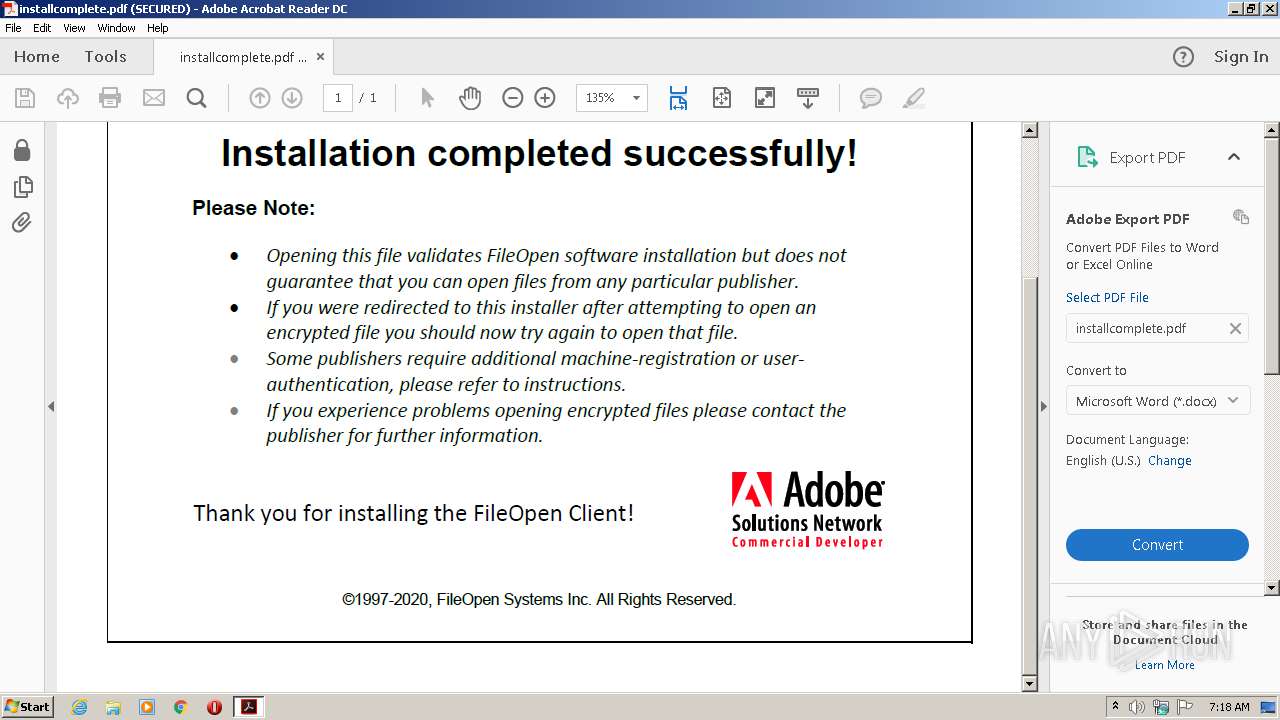Open the read mode download-style tool icon
The width and height of the screenshot is (1280, 720).
click(808, 98)
